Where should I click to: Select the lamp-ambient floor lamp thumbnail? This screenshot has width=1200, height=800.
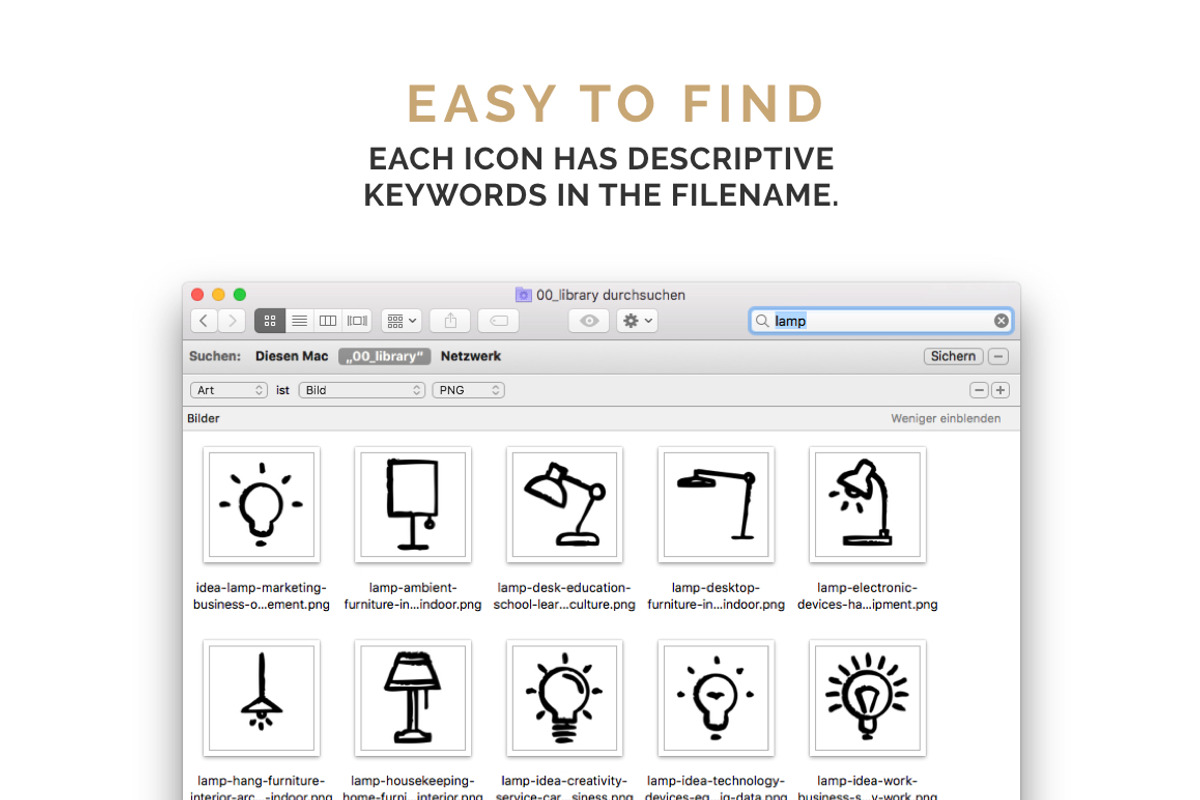point(413,505)
